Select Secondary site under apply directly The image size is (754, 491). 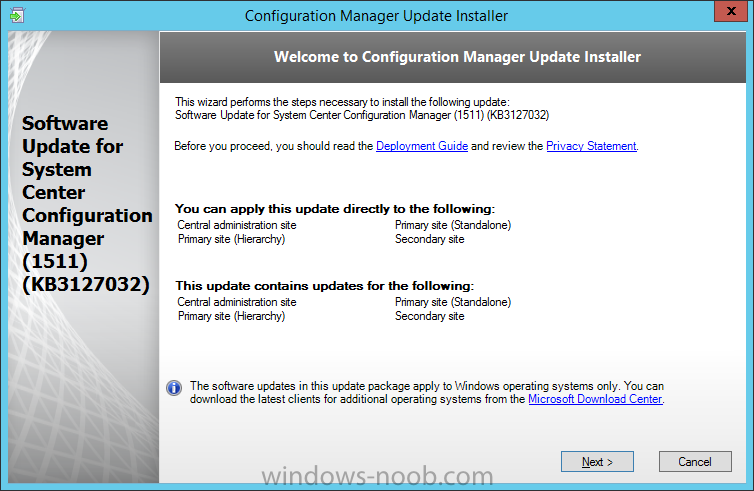tap(429, 239)
